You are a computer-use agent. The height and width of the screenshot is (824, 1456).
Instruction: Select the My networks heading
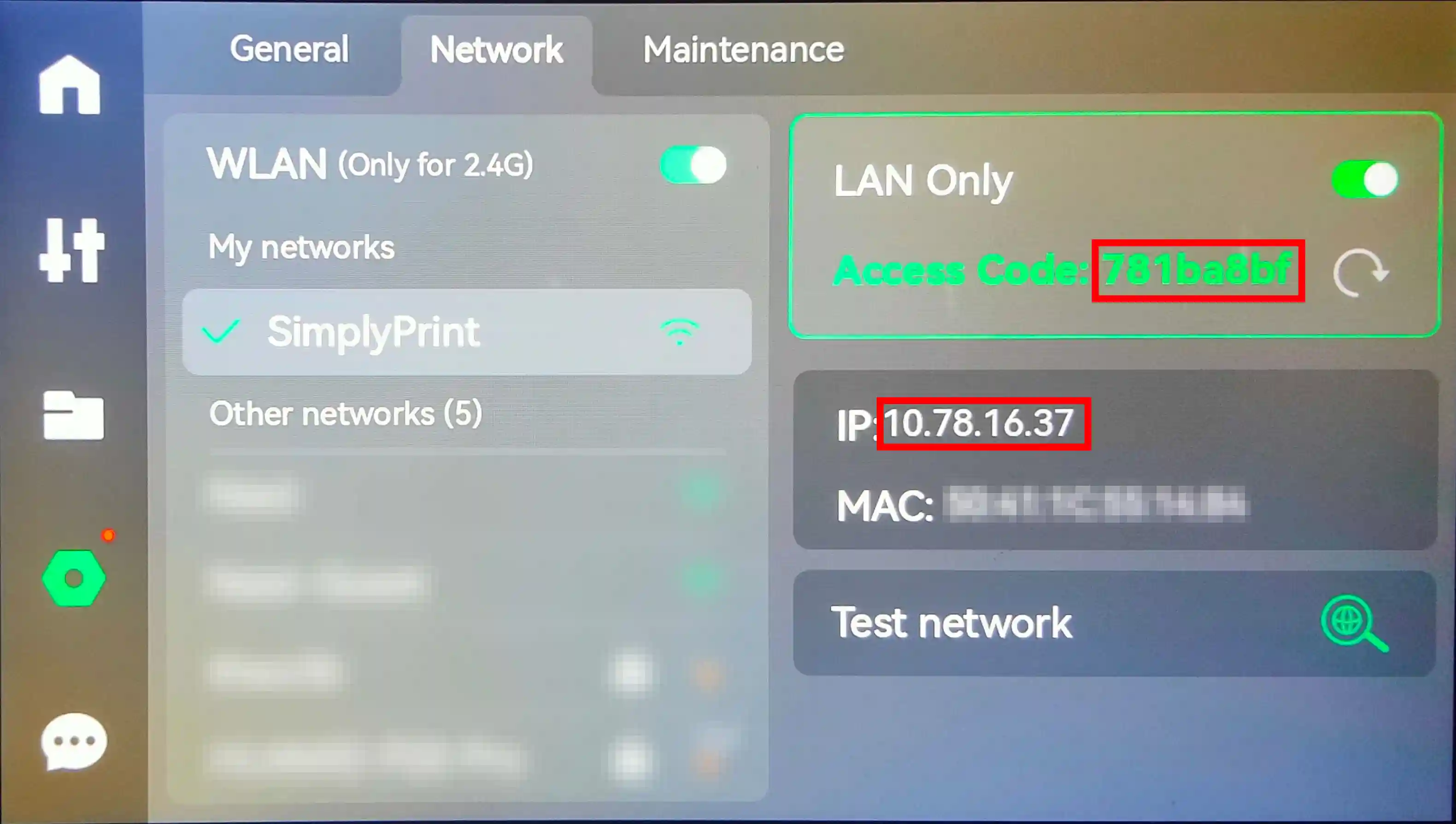coord(301,247)
